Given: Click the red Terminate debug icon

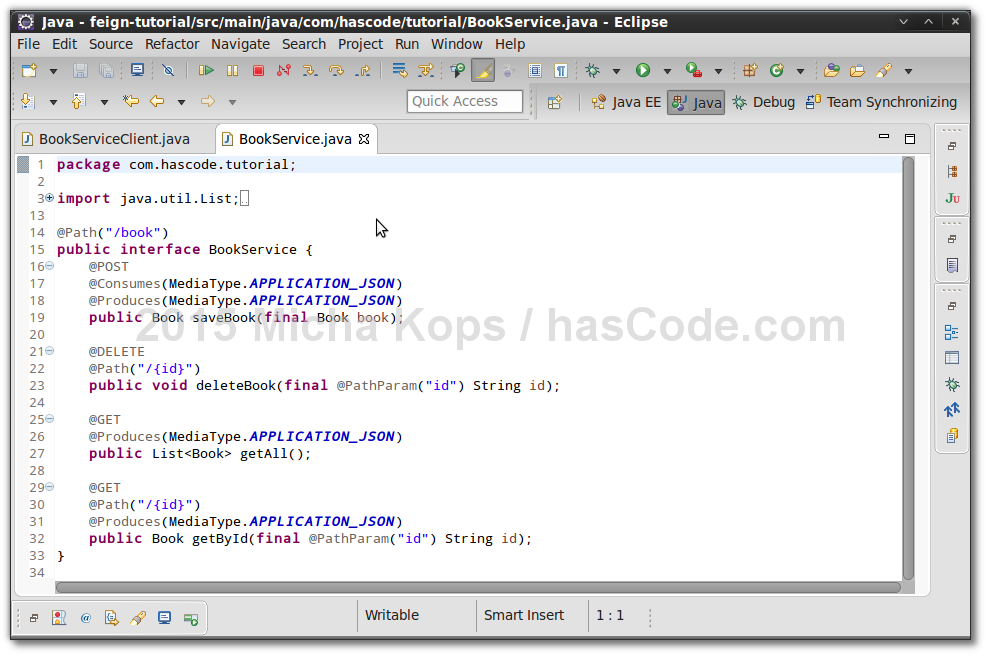Looking at the screenshot, I should tap(258, 70).
